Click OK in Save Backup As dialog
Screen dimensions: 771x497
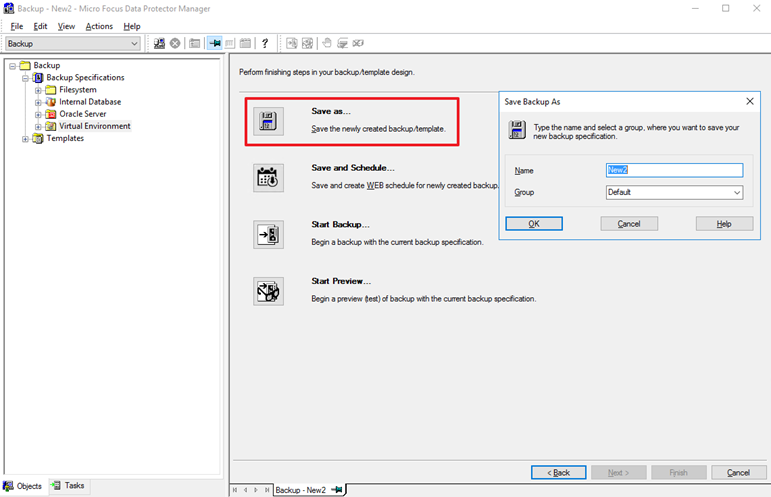(x=534, y=224)
